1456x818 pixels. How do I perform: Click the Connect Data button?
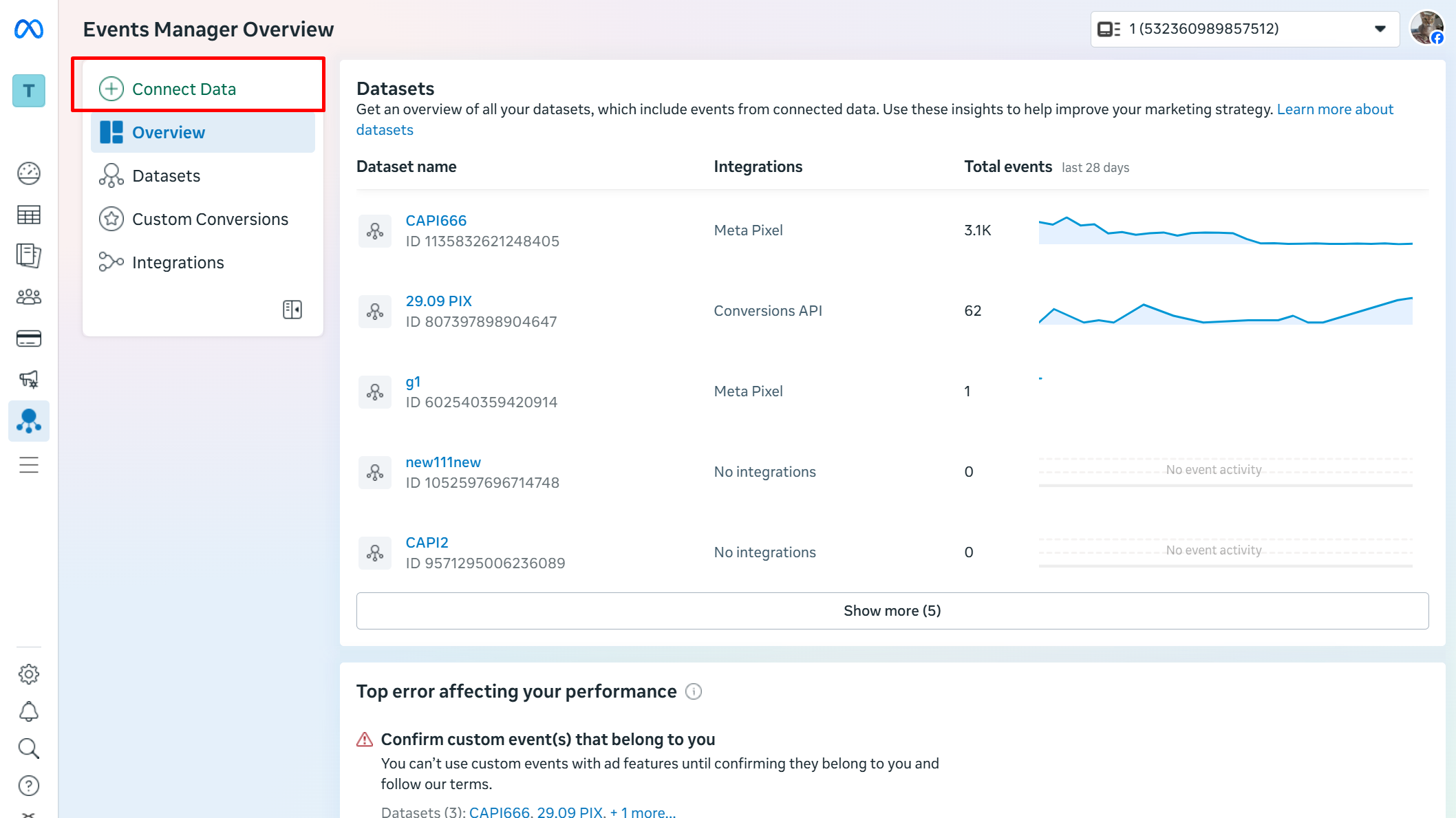click(x=184, y=89)
